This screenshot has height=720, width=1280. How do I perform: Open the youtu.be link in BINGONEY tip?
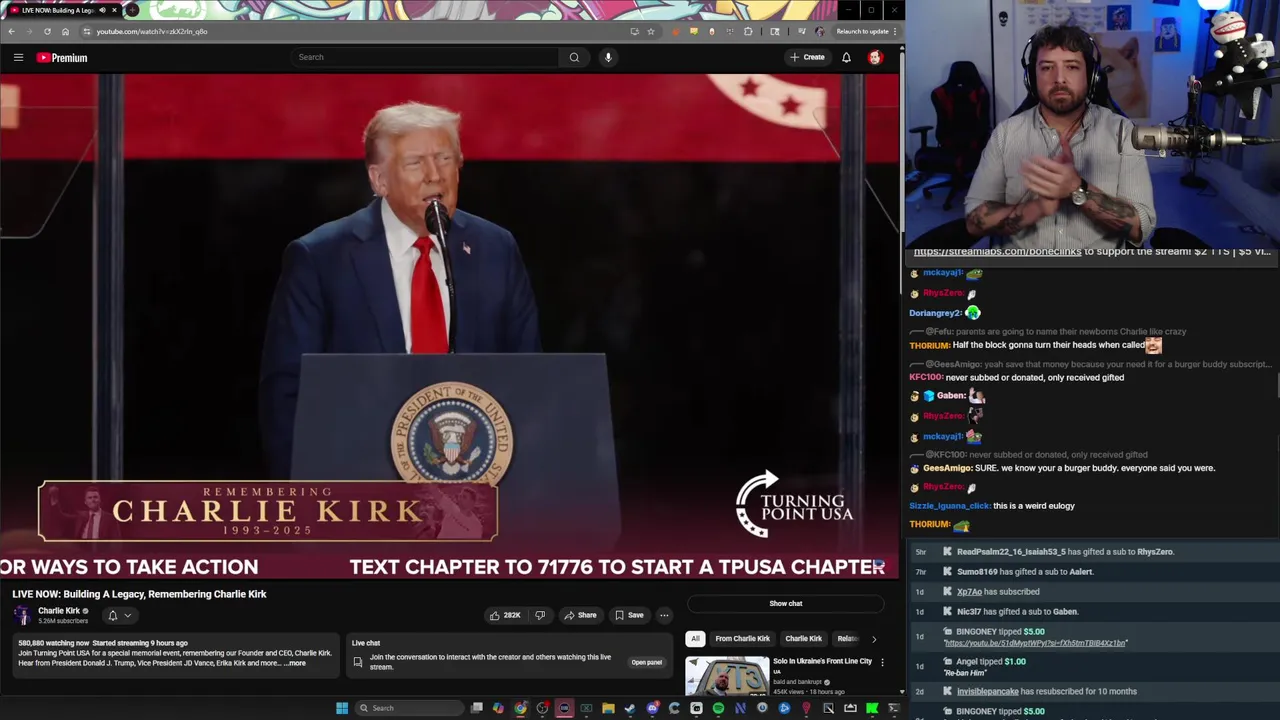1035,643
